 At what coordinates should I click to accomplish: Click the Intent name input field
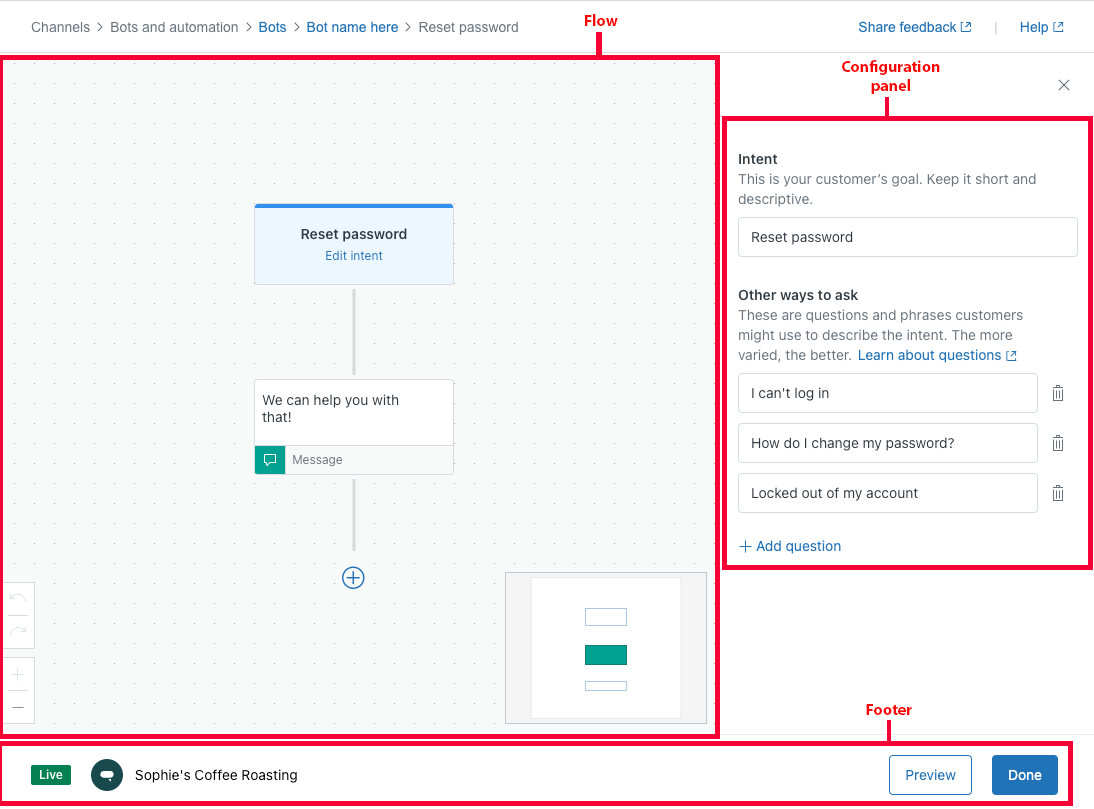click(907, 237)
